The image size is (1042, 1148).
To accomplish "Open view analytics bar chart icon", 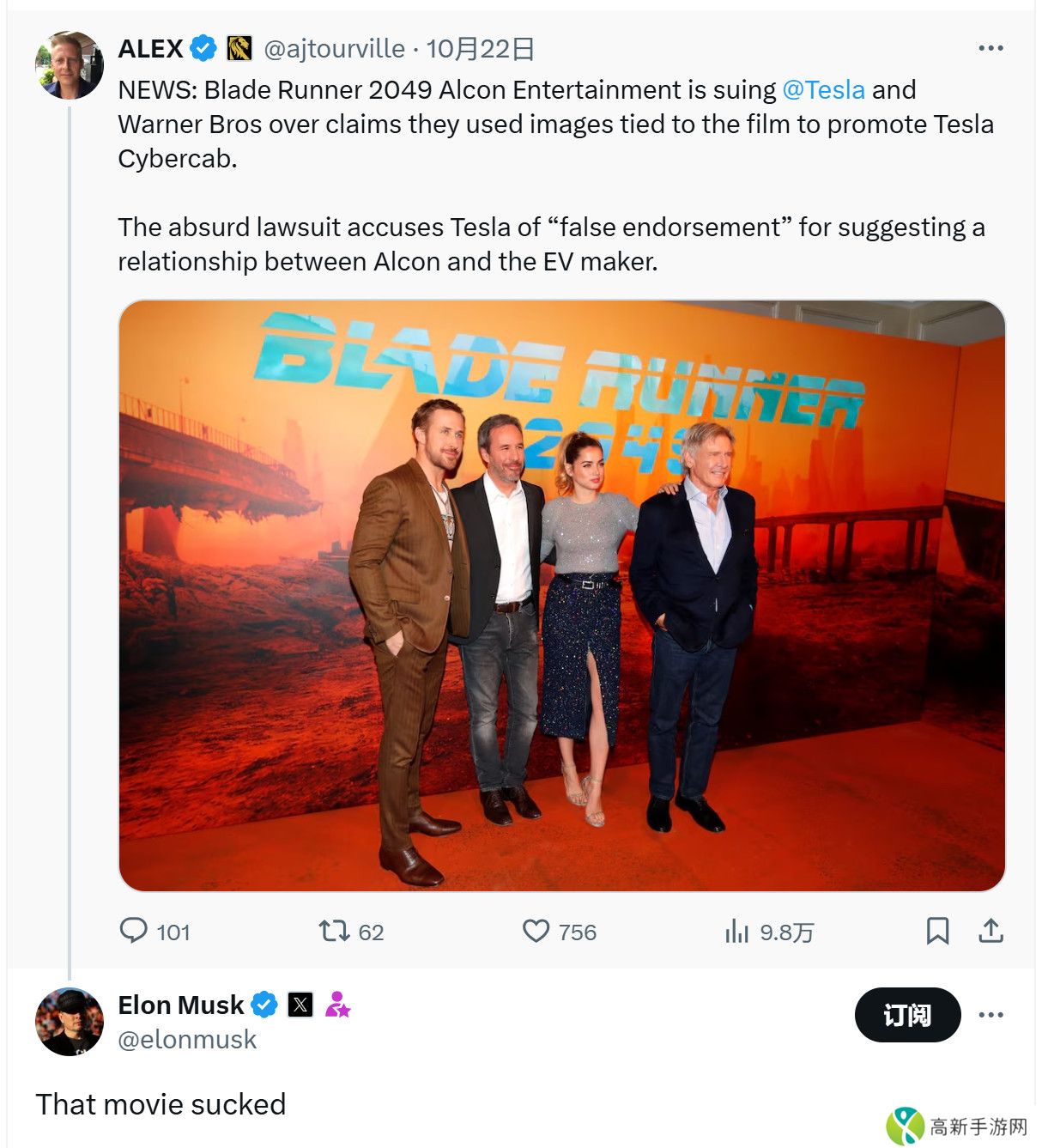I will coord(737,931).
